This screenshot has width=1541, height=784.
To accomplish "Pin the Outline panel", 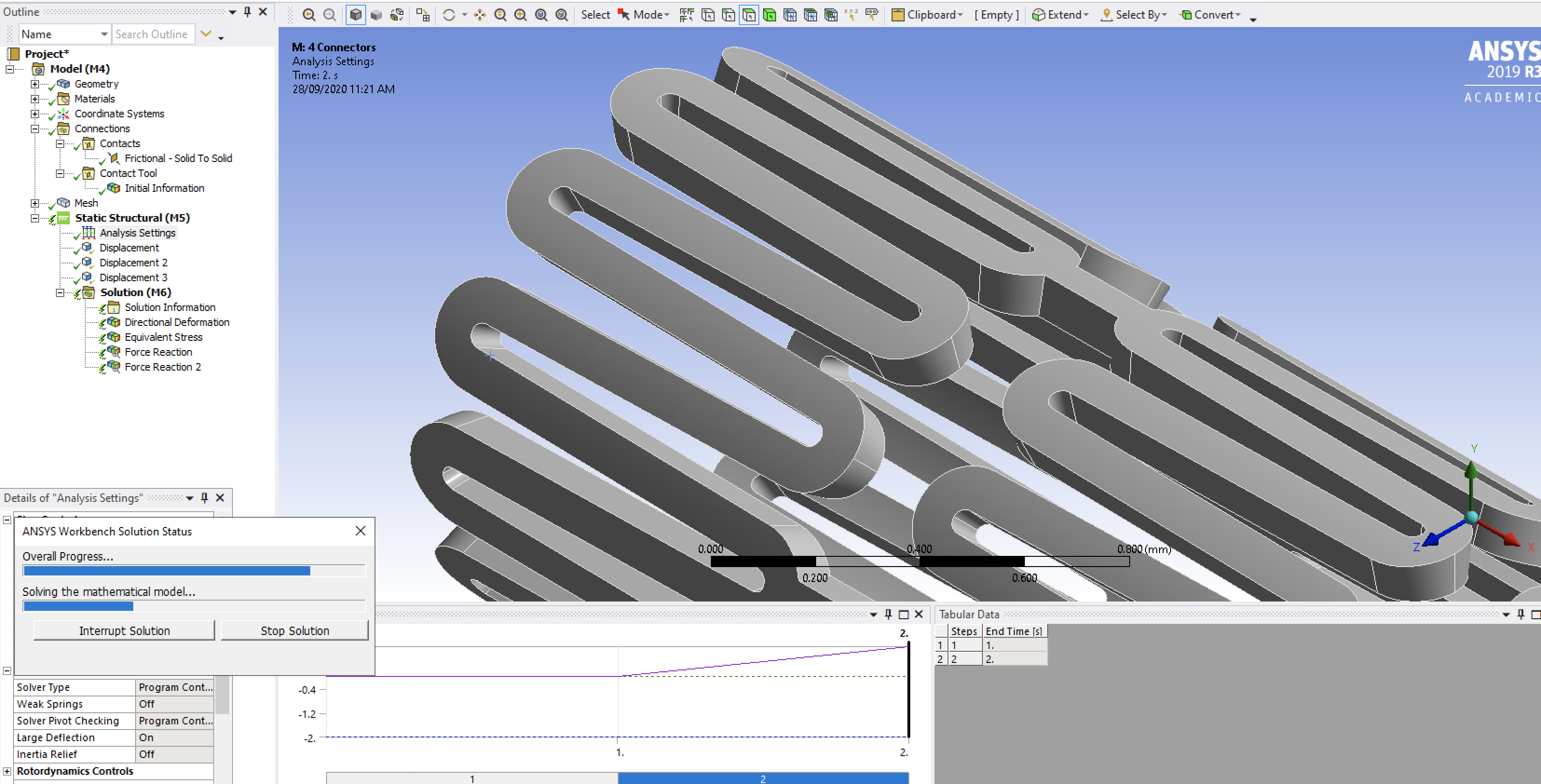I will tap(248, 11).
